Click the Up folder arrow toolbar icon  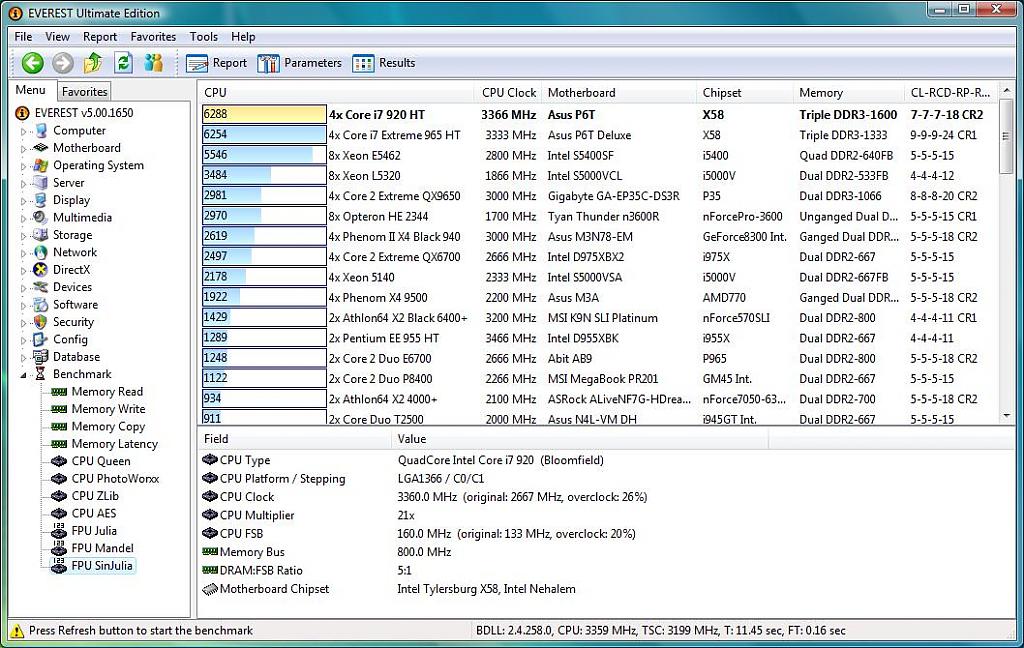click(x=93, y=63)
